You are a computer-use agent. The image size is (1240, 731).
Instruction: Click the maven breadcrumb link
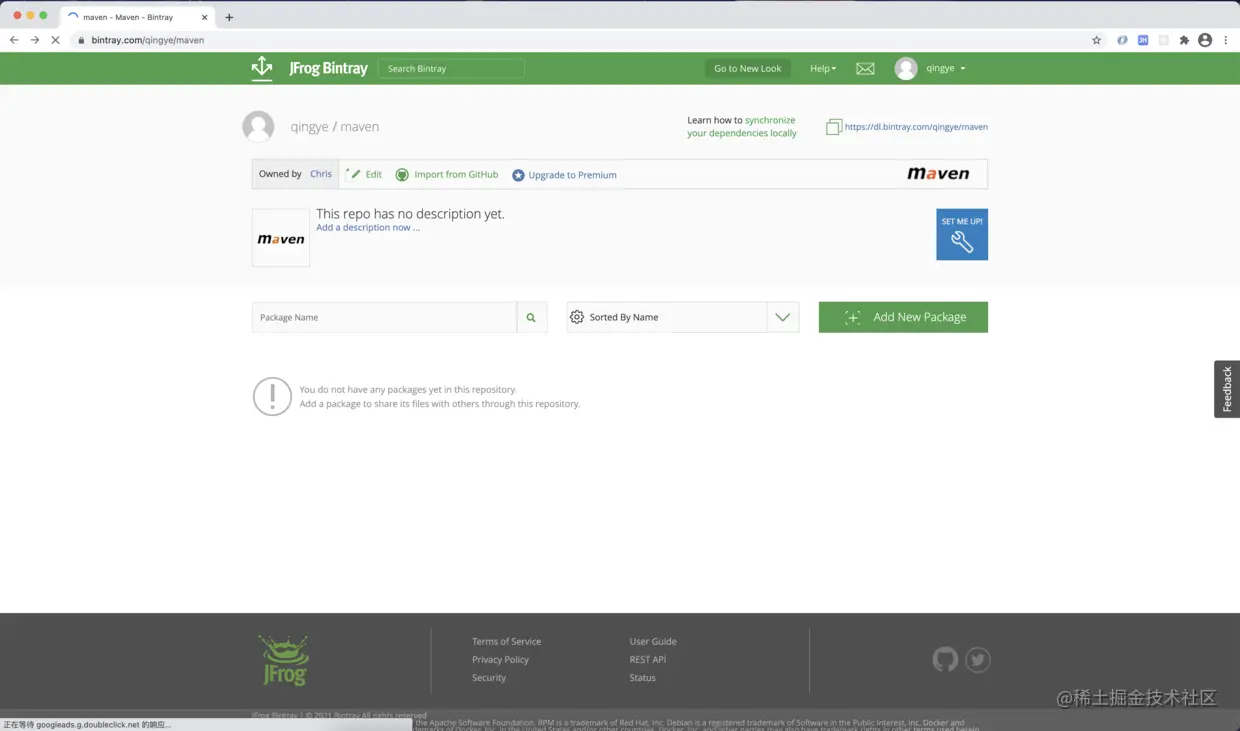pos(360,127)
